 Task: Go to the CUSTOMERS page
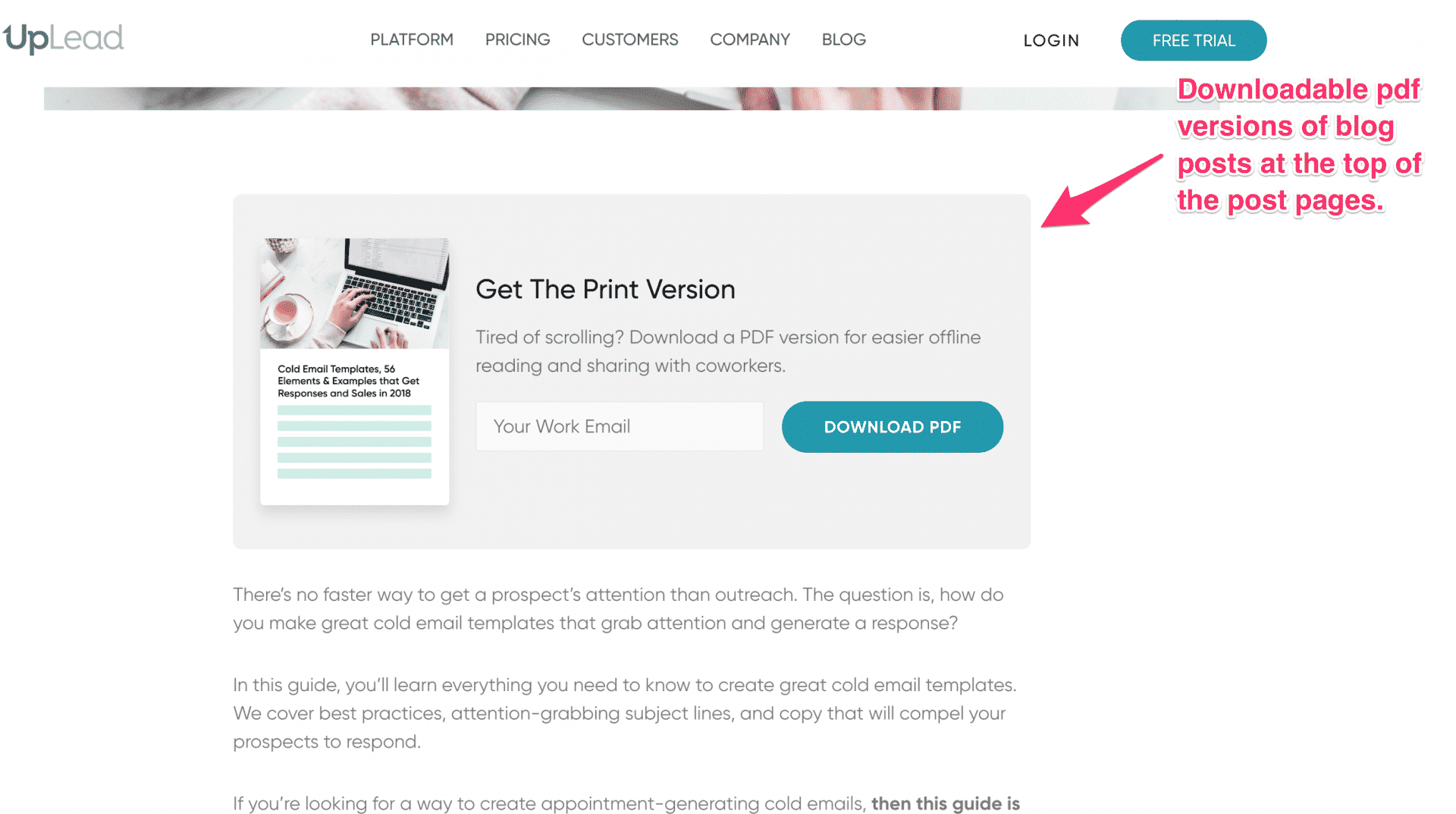pyautogui.click(x=630, y=39)
